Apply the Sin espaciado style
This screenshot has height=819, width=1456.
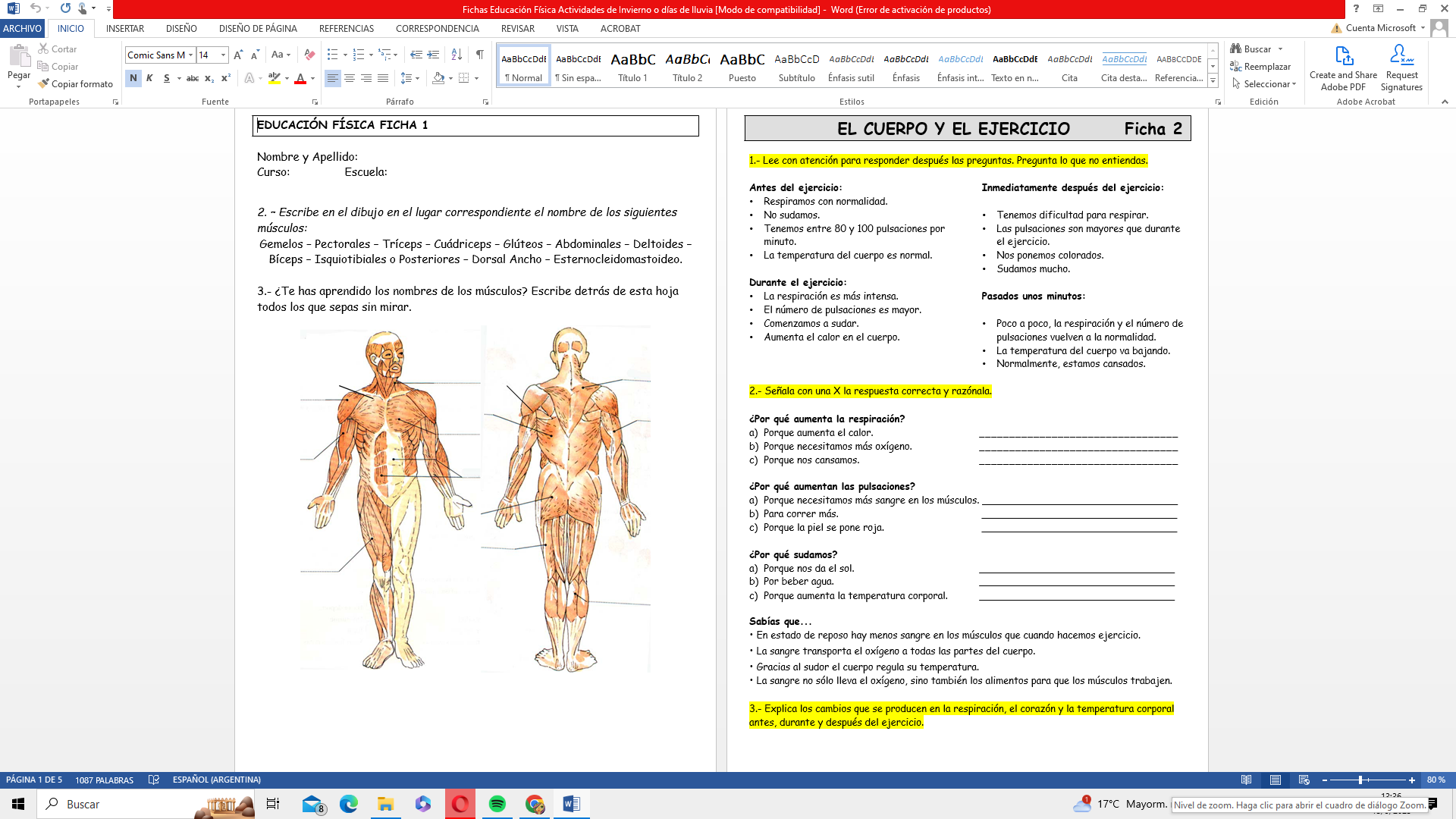[578, 66]
